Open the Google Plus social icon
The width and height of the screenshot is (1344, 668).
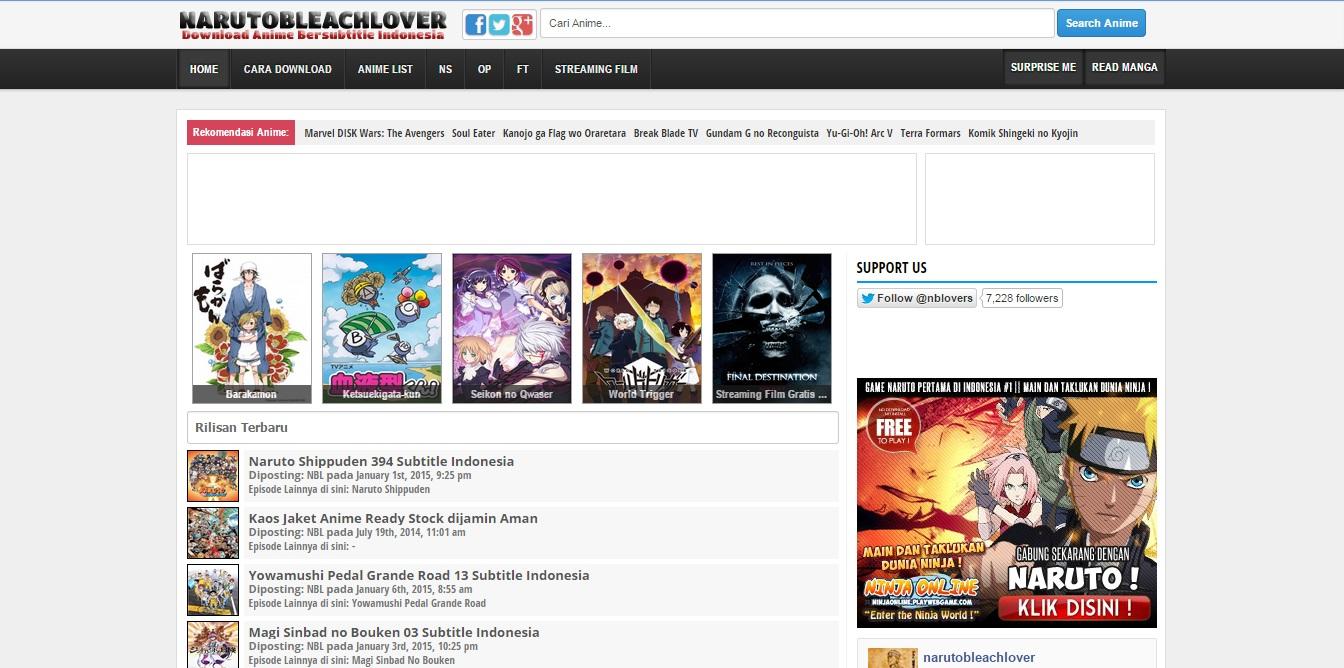tap(522, 25)
